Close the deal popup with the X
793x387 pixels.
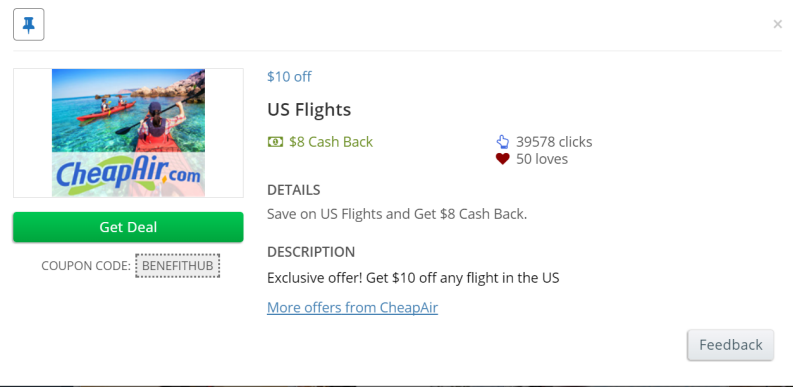[777, 24]
